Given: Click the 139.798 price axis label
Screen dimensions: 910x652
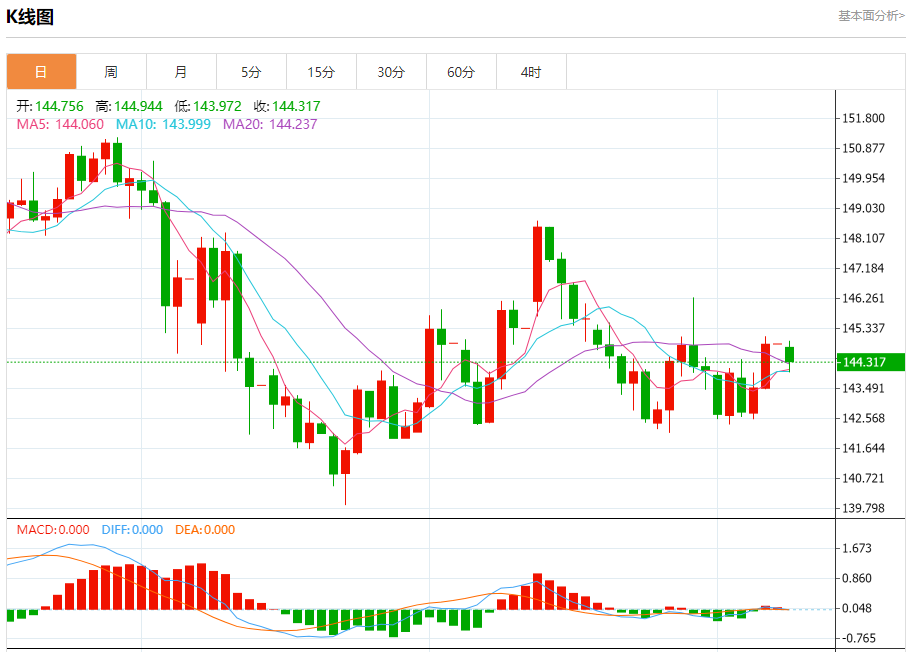Looking at the screenshot, I should [864, 508].
